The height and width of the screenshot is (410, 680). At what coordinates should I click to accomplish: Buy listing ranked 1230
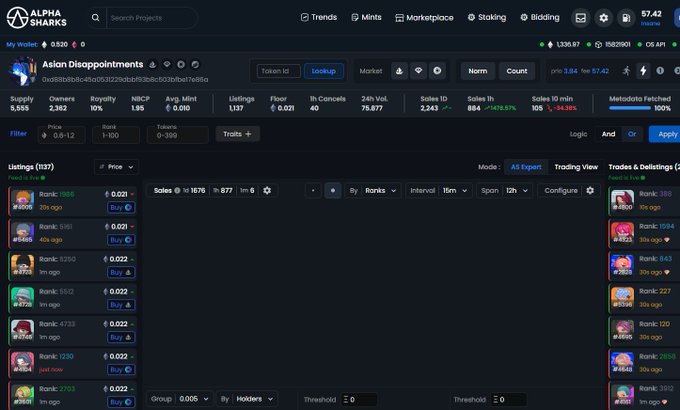[121, 370]
